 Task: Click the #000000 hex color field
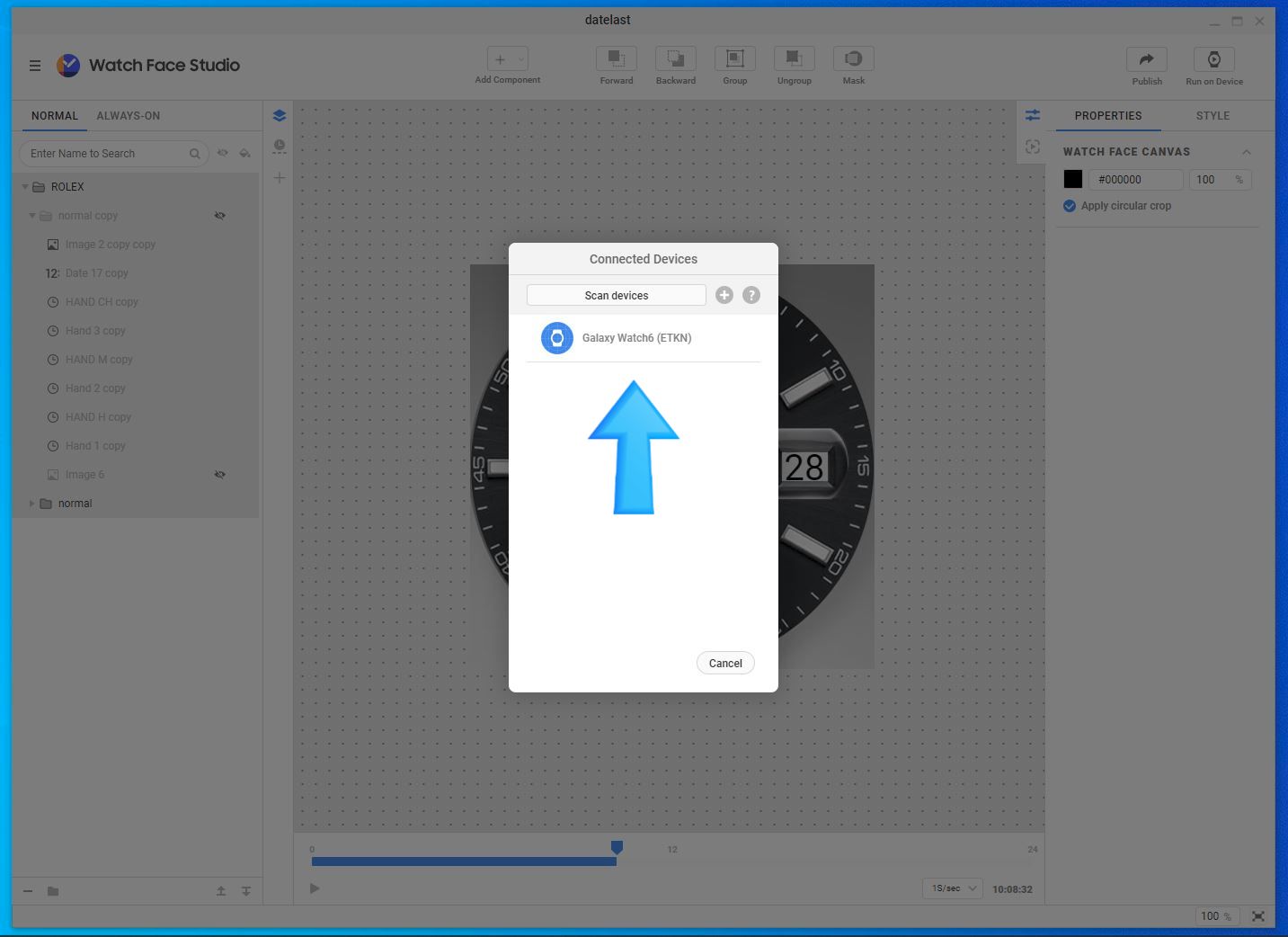click(1136, 180)
